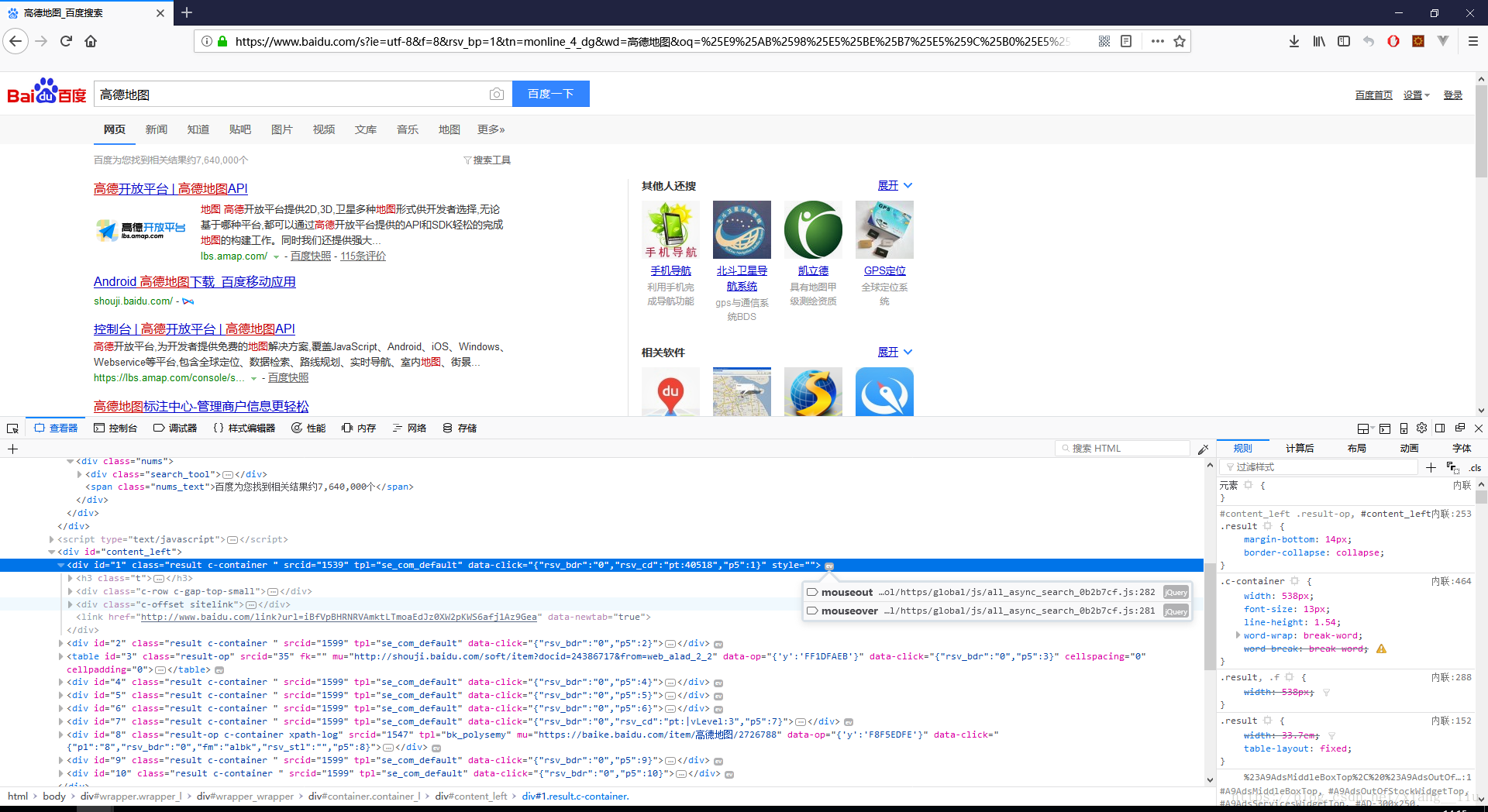Click the word-break warning icon
The image size is (1488, 812).
(1381, 649)
